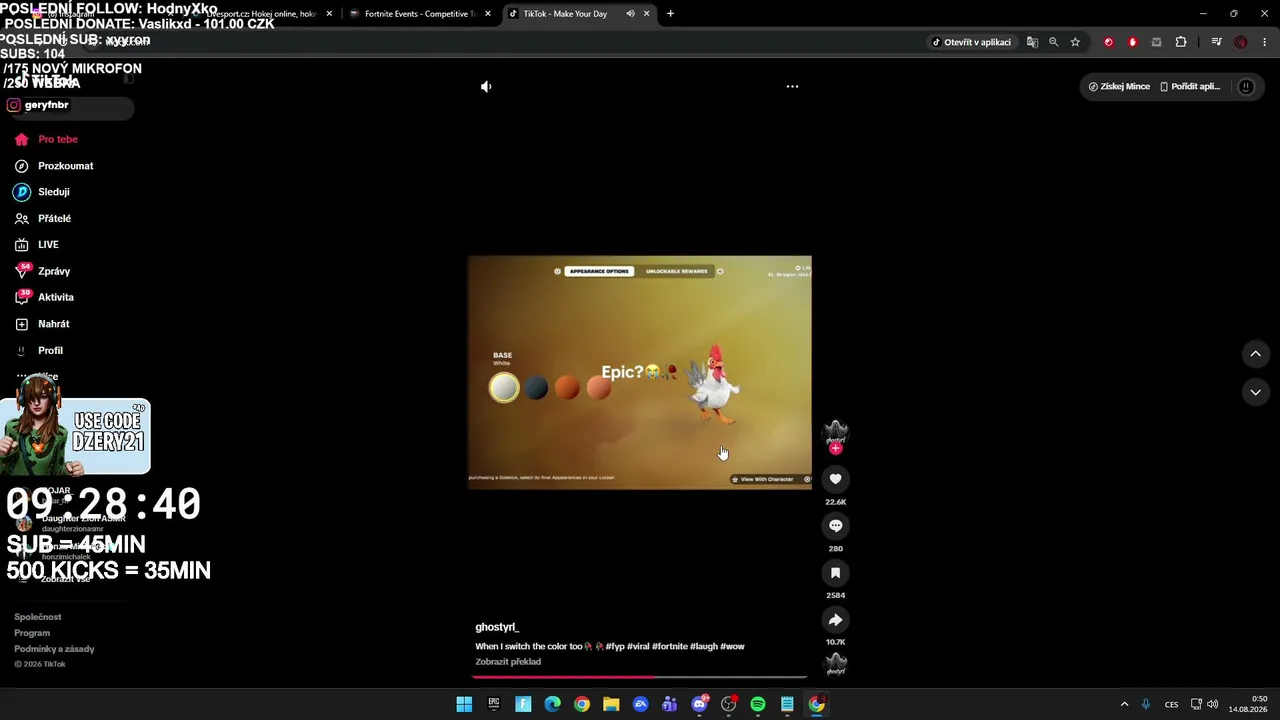Screen dimensions: 1280x720
Task: Save the video with the bookmark icon
Action: (x=835, y=573)
